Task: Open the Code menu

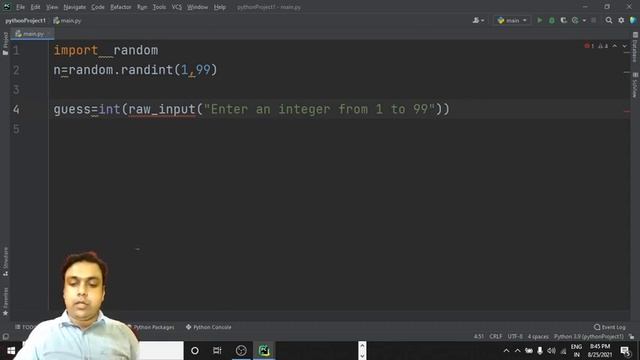Action: pyautogui.click(x=98, y=7)
